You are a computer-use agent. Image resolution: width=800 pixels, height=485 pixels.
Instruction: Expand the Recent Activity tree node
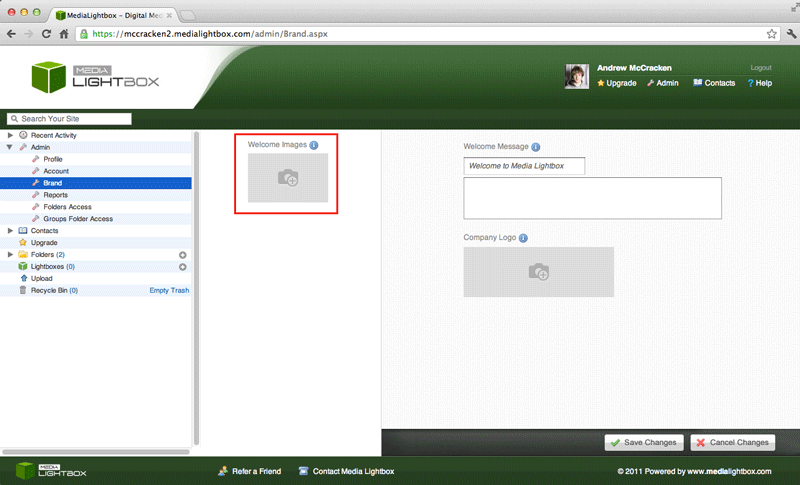coord(10,135)
